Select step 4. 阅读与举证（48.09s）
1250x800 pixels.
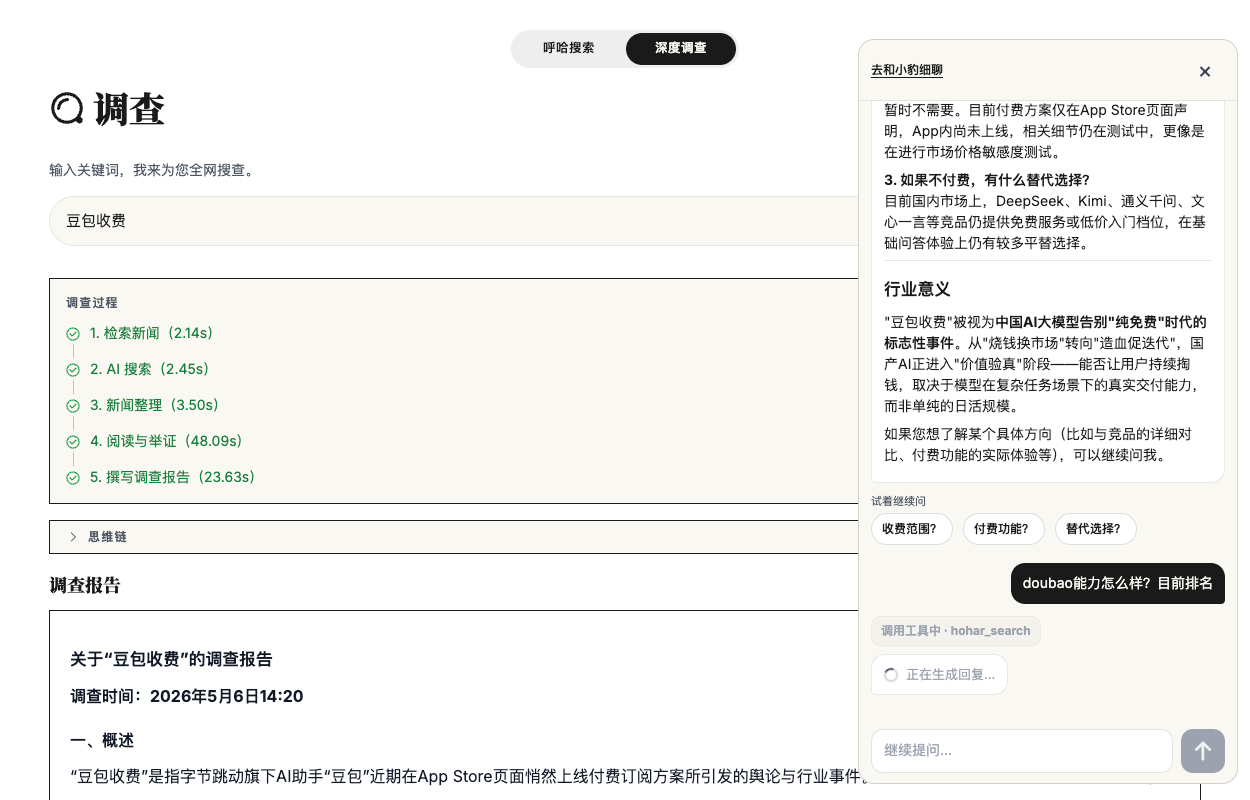coord(169,441)
